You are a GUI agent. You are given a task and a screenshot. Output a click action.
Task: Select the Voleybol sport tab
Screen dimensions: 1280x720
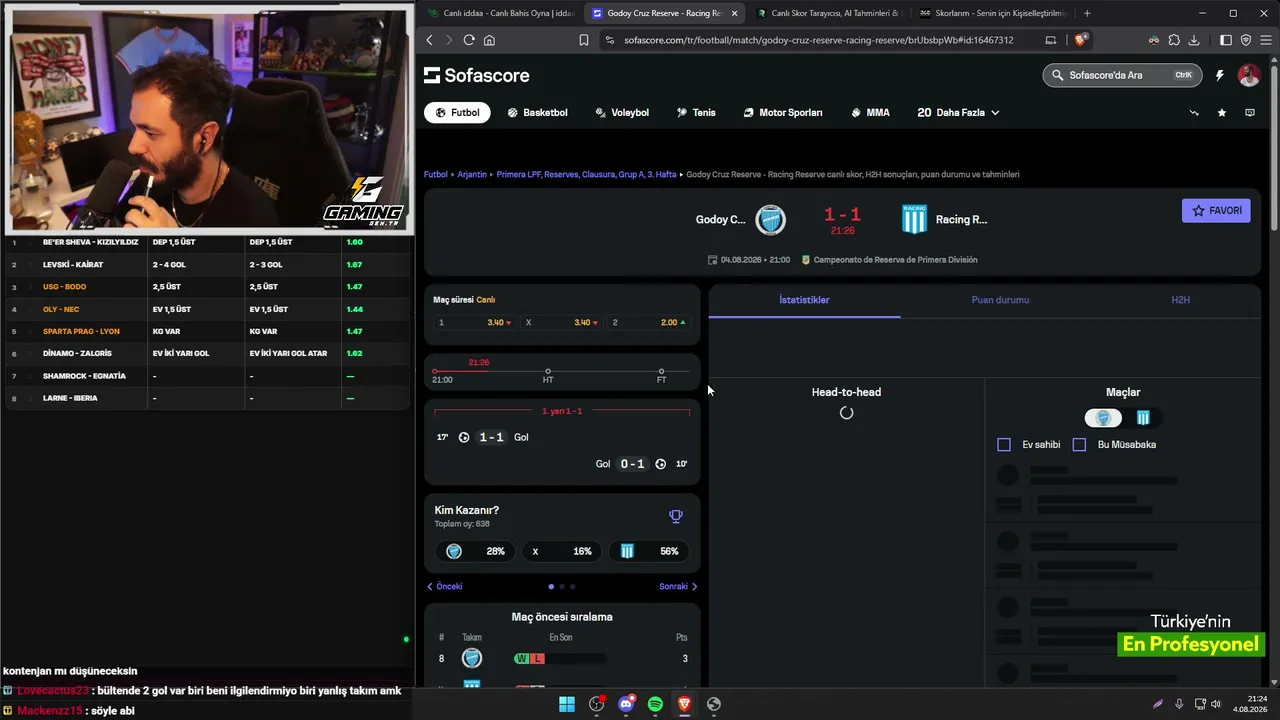[622, 113]
